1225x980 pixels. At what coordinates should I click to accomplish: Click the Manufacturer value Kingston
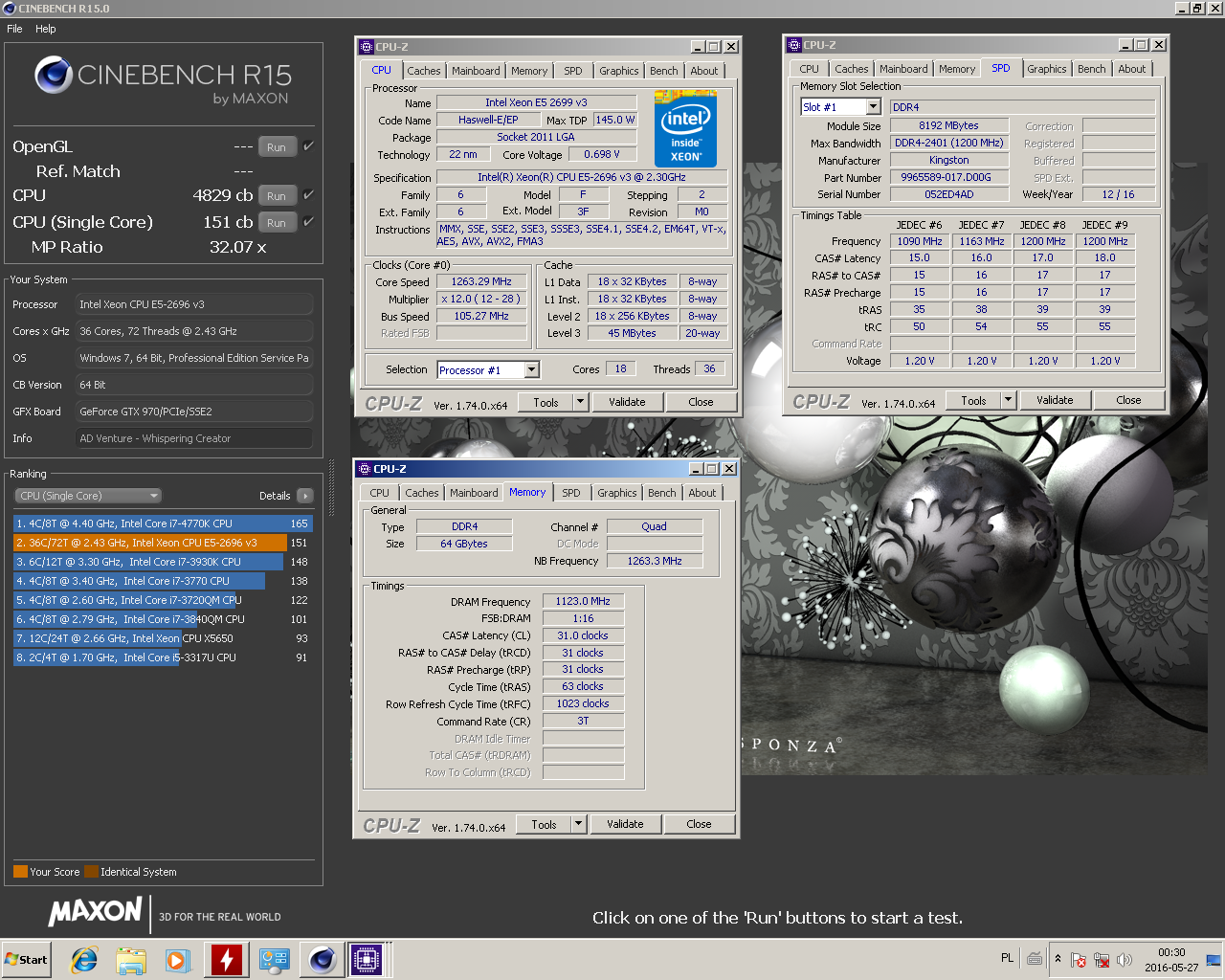(948, 160)
